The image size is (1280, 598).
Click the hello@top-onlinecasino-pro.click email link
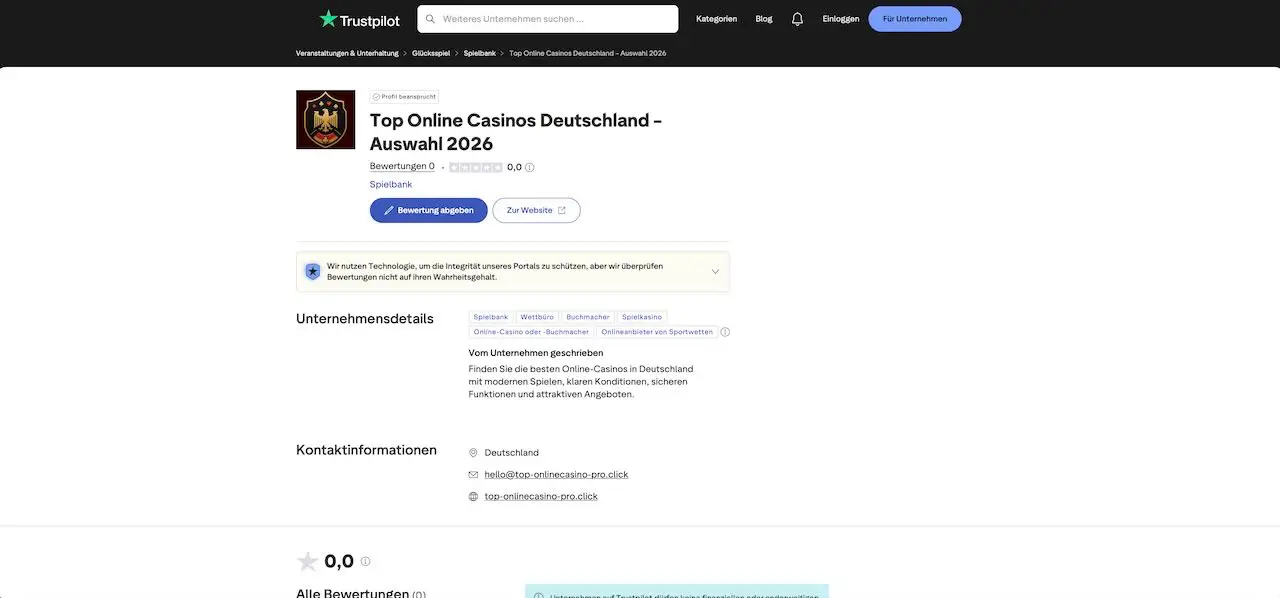556,475
